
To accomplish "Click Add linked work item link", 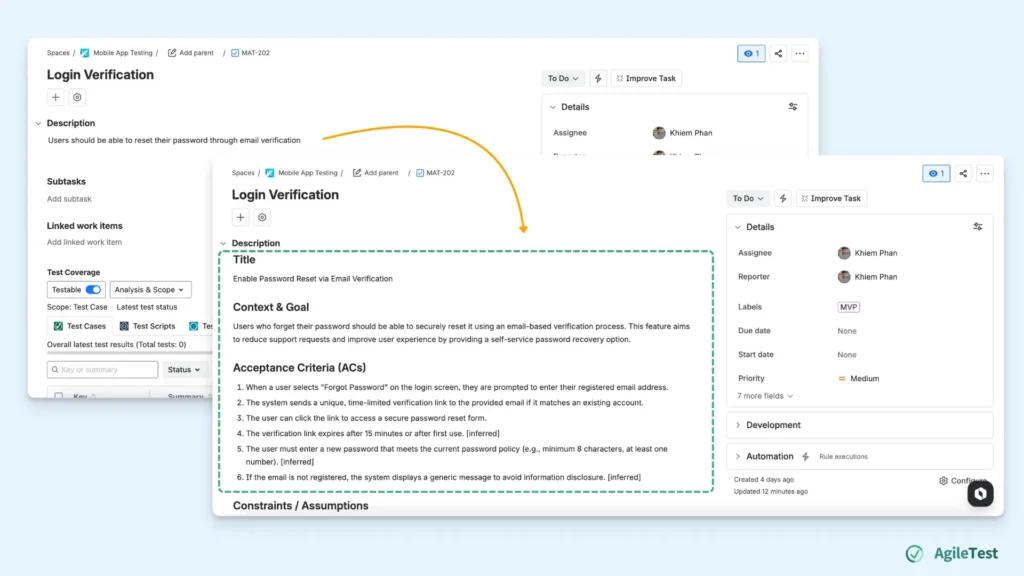I will (x=84, y=242).
